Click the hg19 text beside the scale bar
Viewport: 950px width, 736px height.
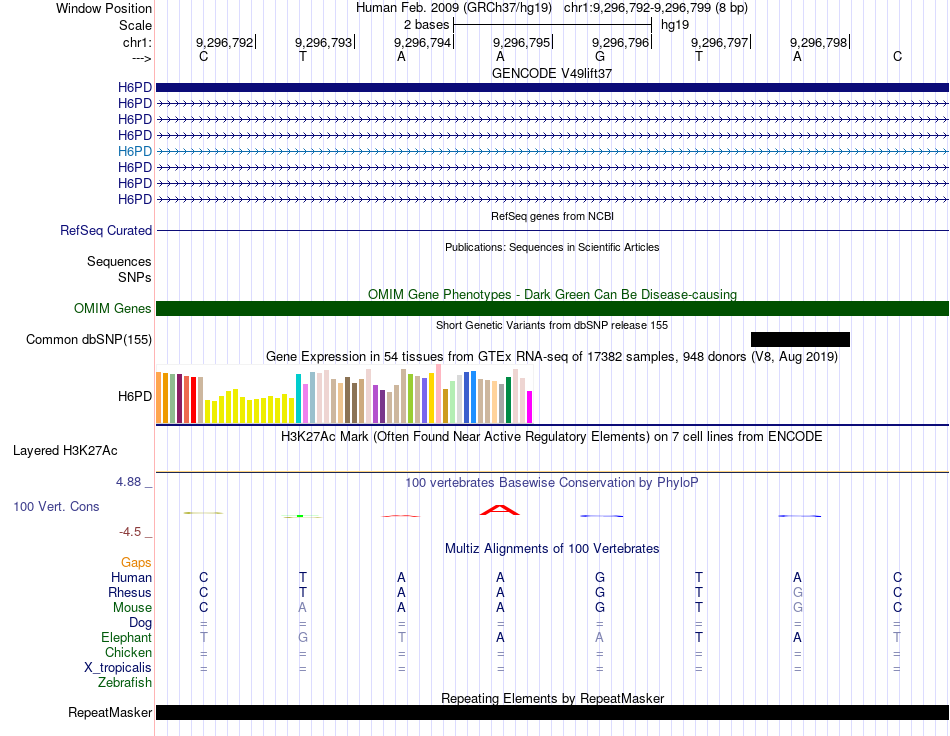pyautogui.click(x=675, y=25)
